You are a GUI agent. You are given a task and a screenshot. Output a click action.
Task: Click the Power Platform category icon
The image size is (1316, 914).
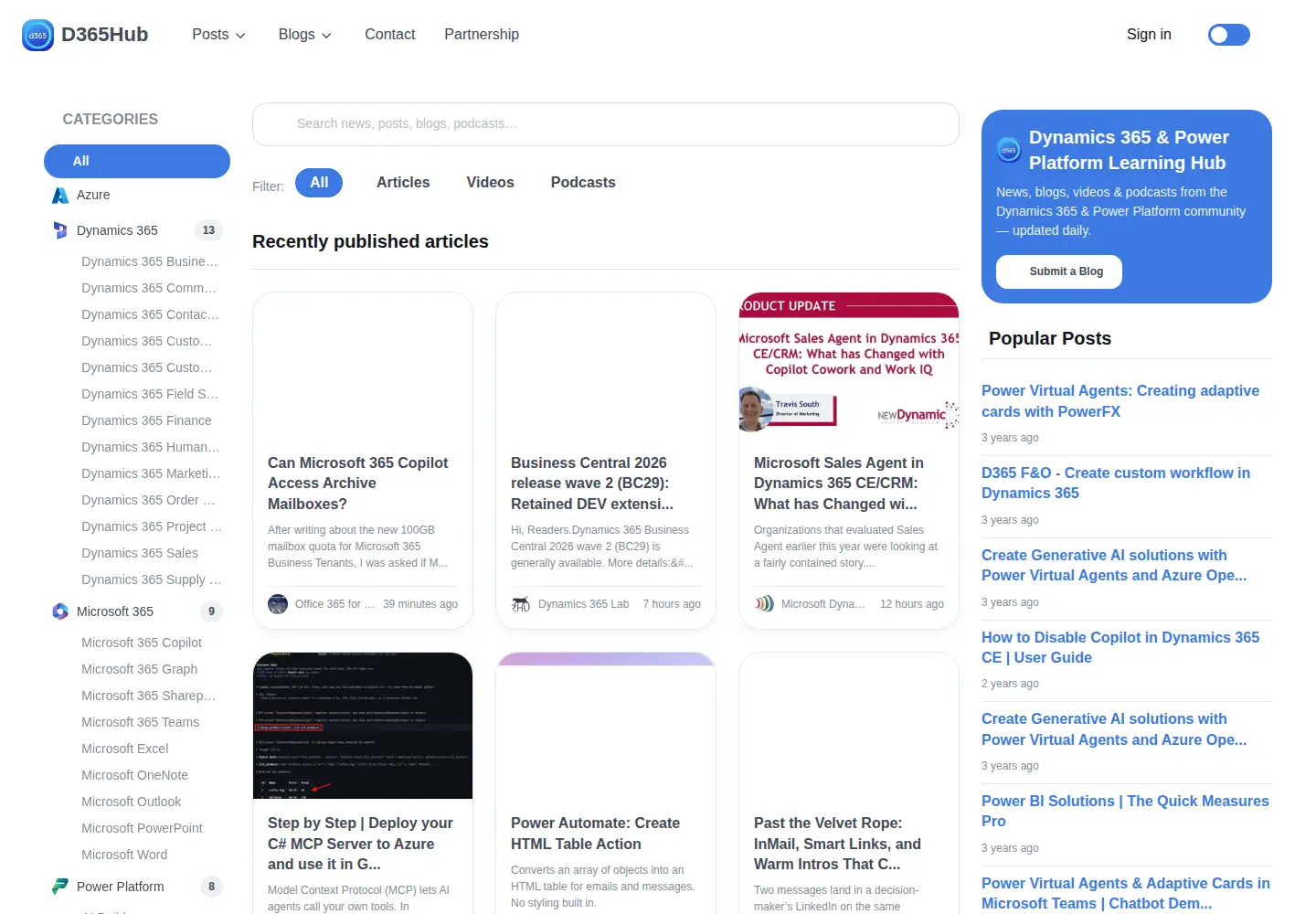[60, 887]
